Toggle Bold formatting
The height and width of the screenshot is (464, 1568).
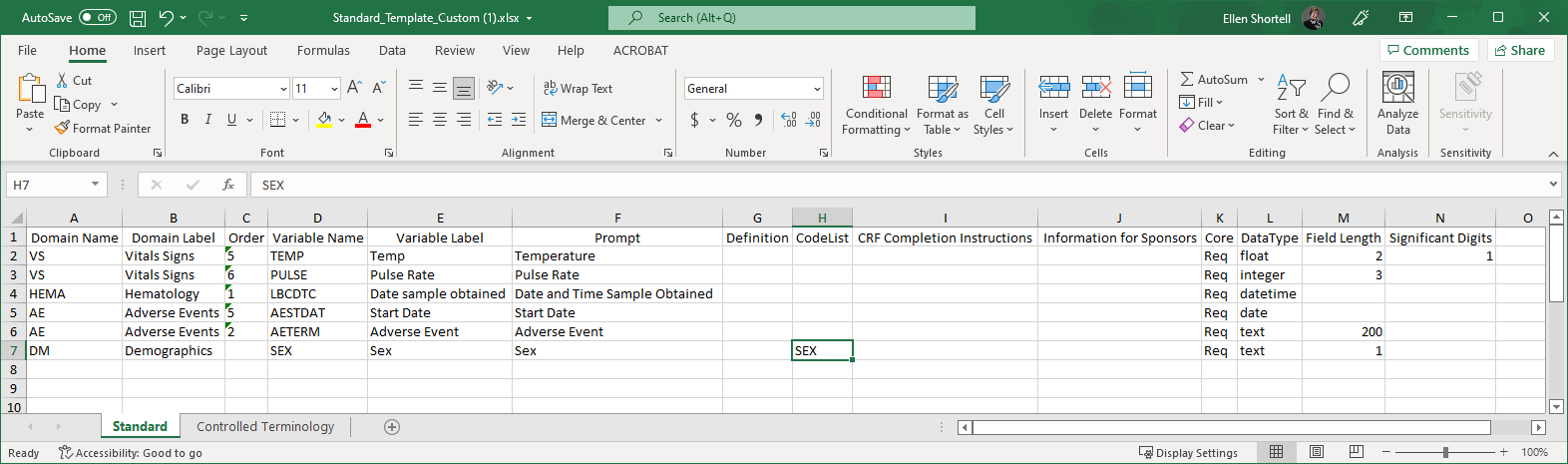click(185, 120)
